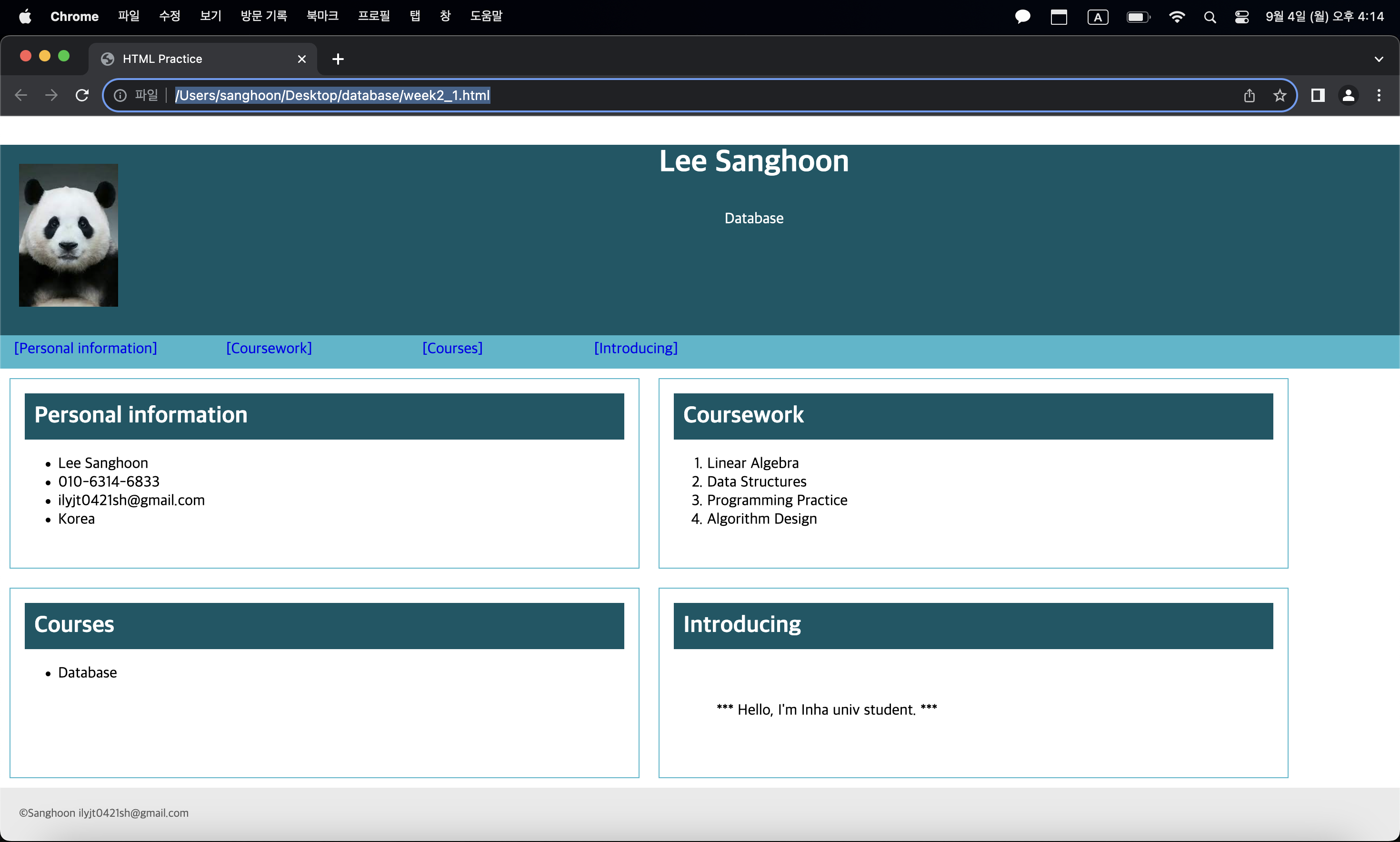Click the Programming Practice list item

coord(777,501)
